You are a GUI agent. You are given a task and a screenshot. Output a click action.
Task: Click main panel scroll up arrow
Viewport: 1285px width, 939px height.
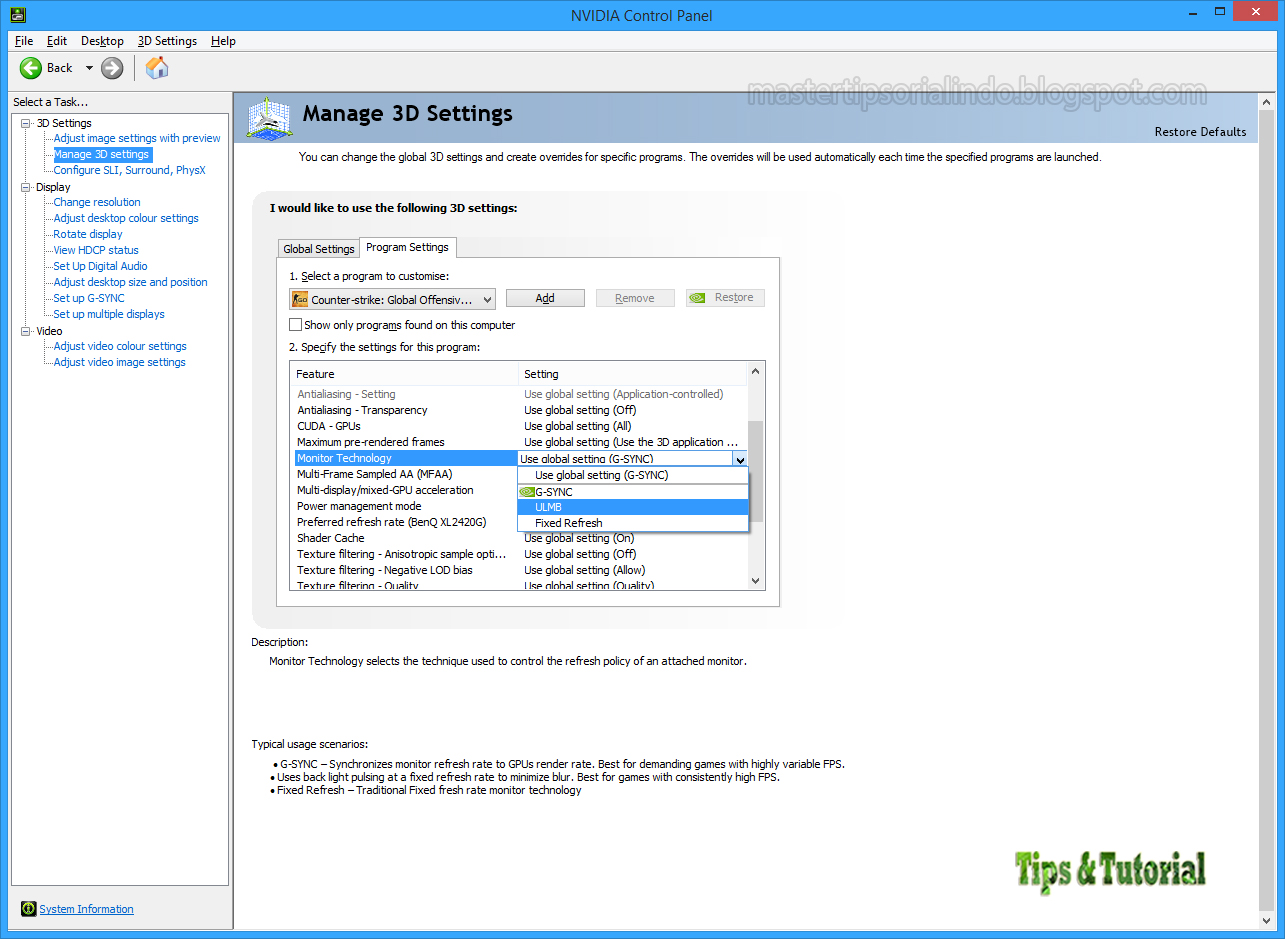point(1267,102)
